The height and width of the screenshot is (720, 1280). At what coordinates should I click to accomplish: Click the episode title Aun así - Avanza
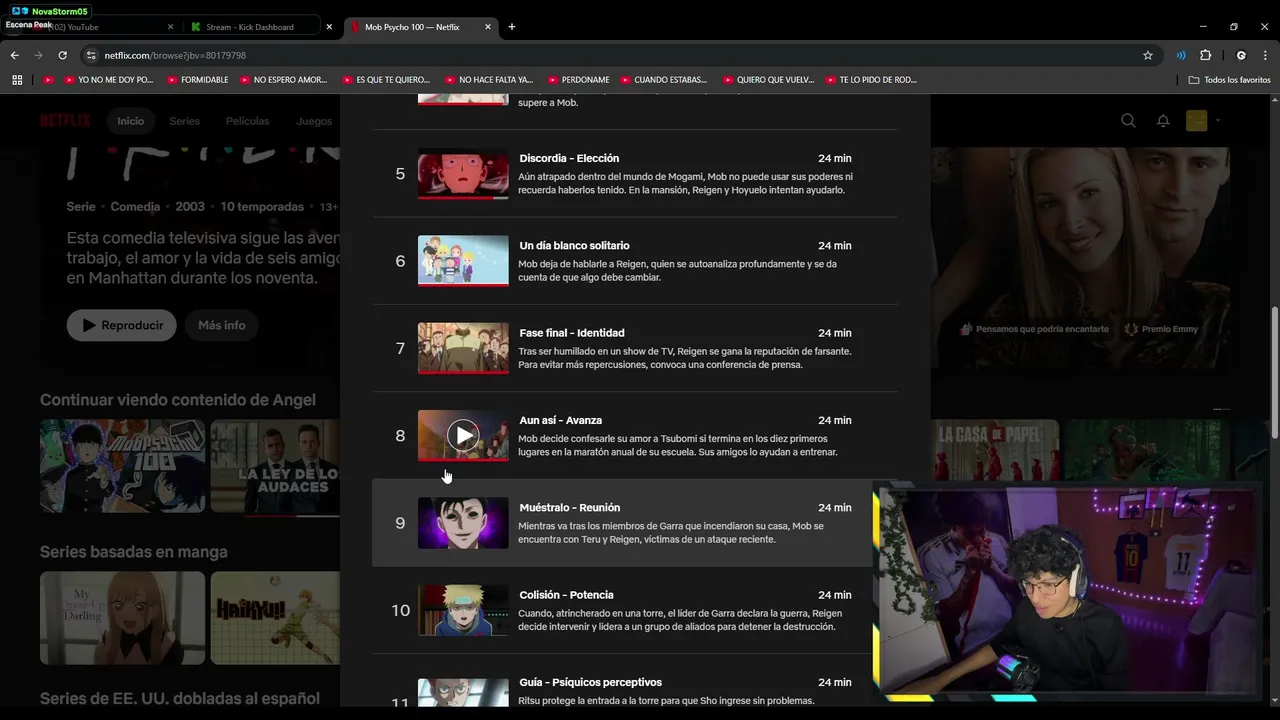click(x=560, y=420)
